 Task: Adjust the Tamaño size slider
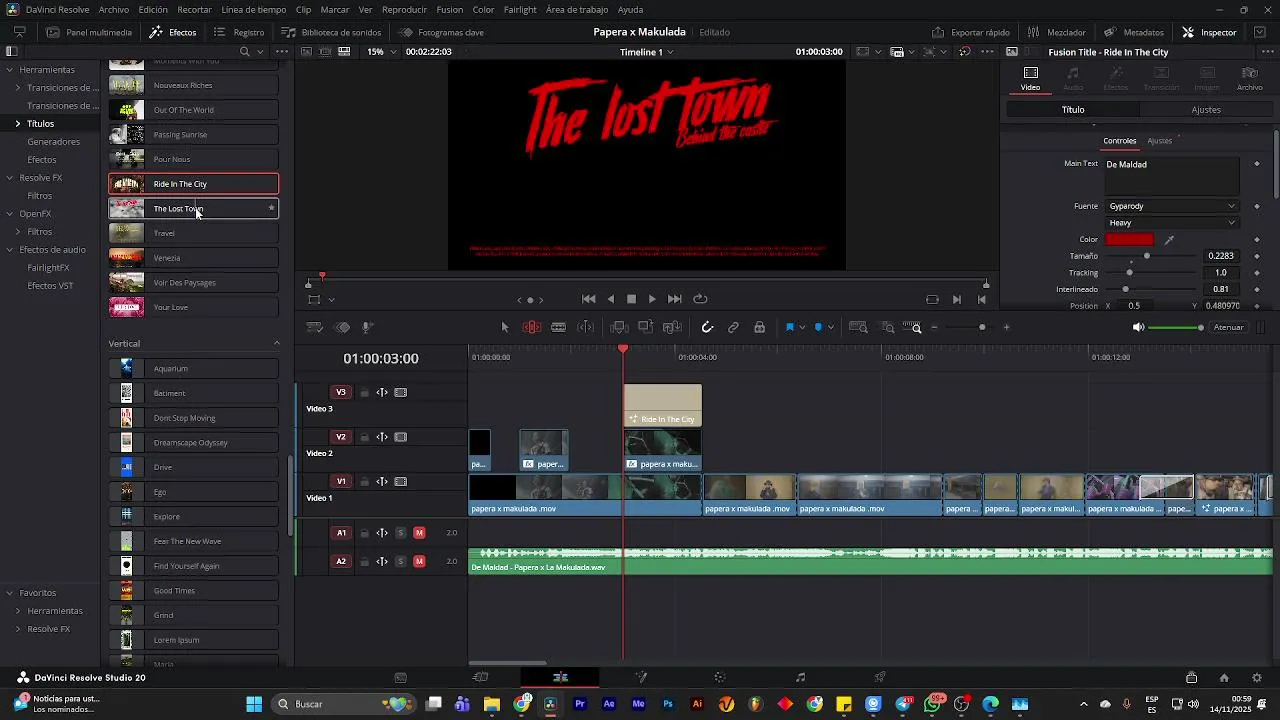click(x=1147, y=256)
